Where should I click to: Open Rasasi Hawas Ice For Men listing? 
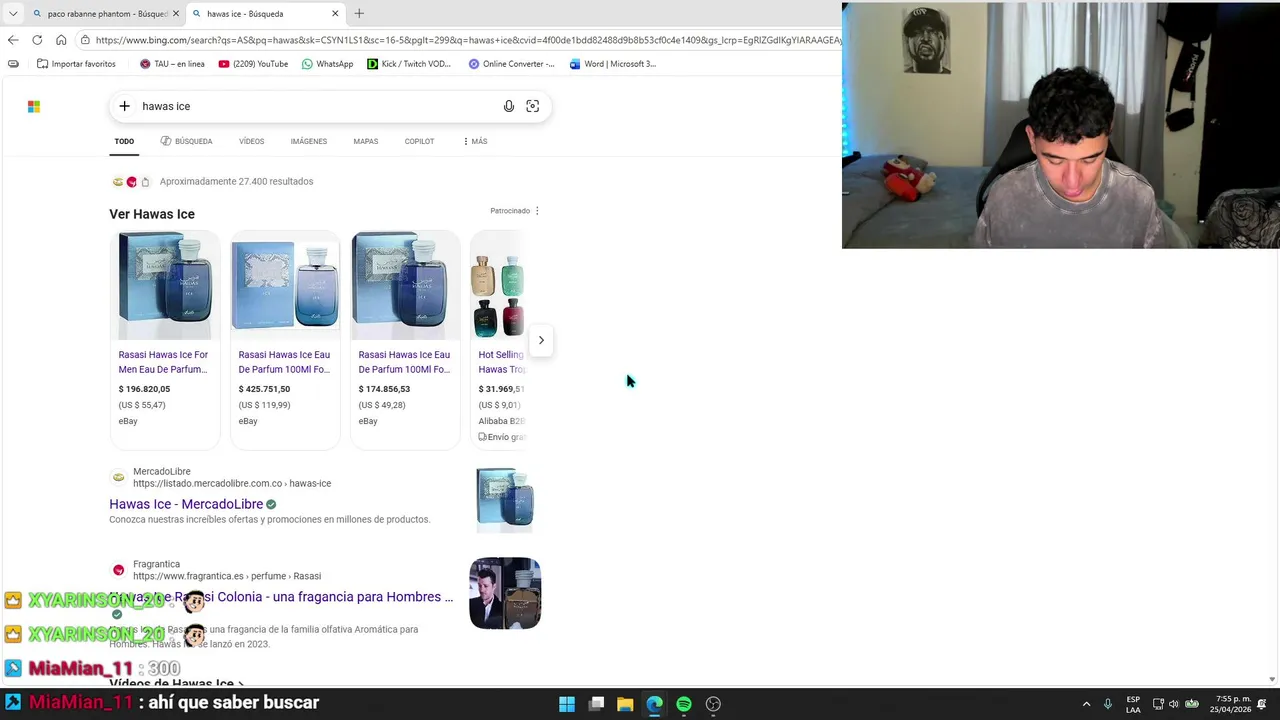[163, 362]
